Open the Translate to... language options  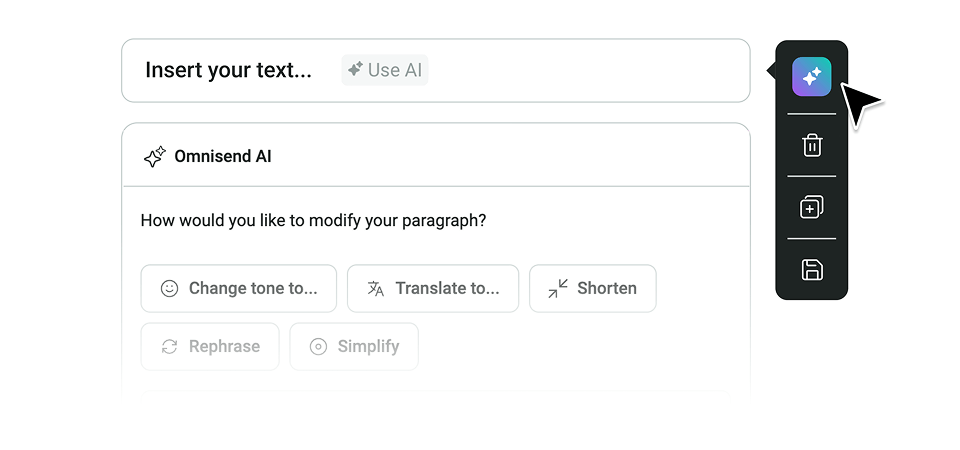433,288
